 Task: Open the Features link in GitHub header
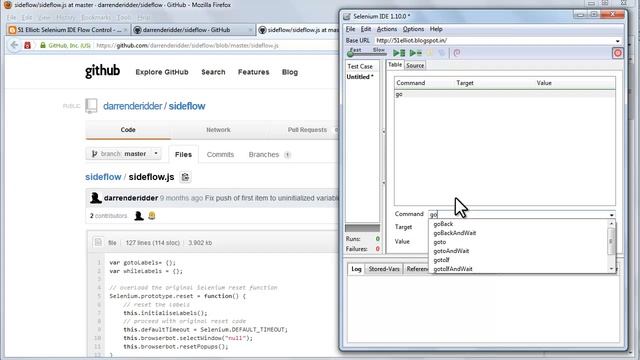(253, 72)
